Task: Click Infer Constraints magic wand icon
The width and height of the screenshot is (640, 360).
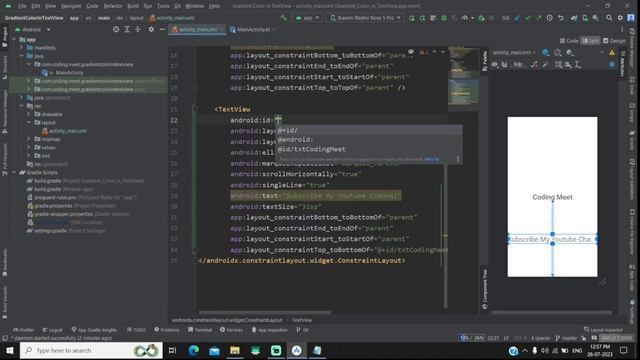Action: click(x=545, y=64)
